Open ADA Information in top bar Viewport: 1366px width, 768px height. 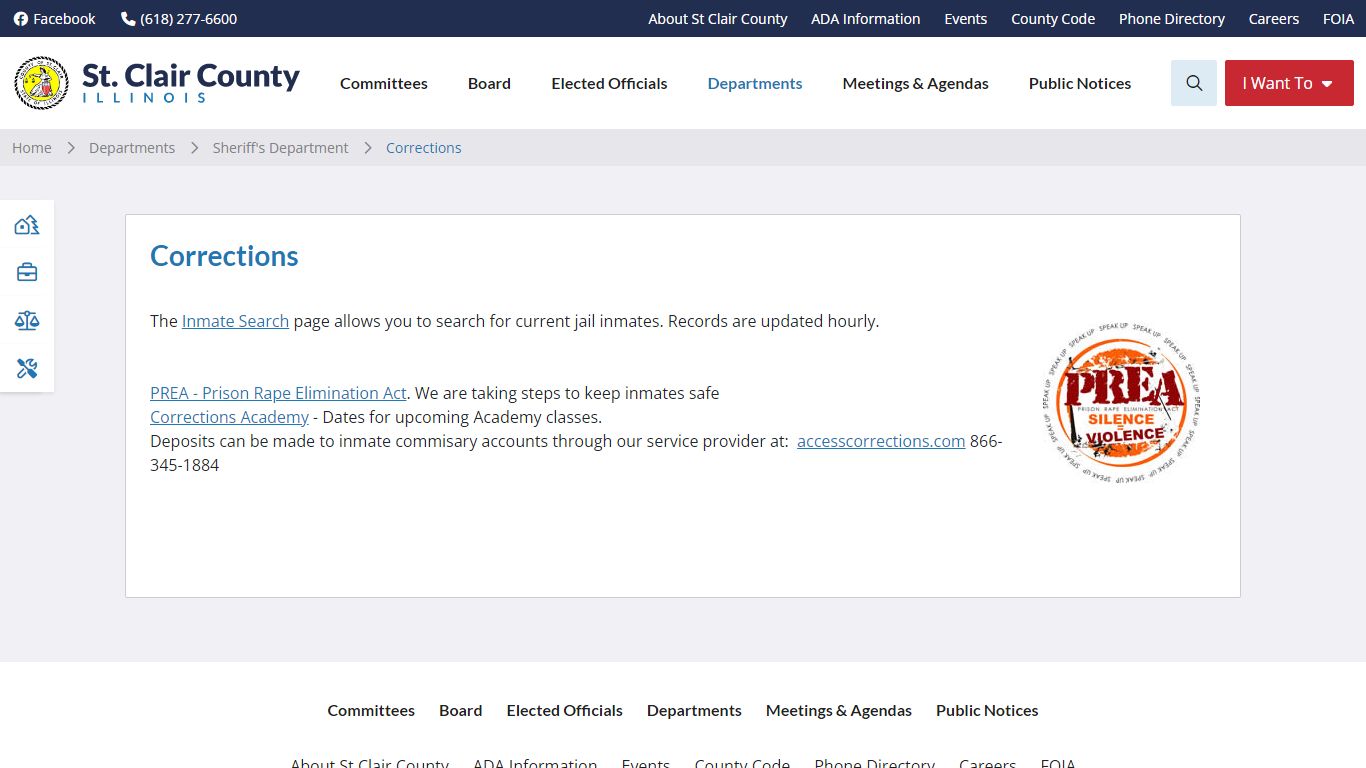(x=866, y=19)
